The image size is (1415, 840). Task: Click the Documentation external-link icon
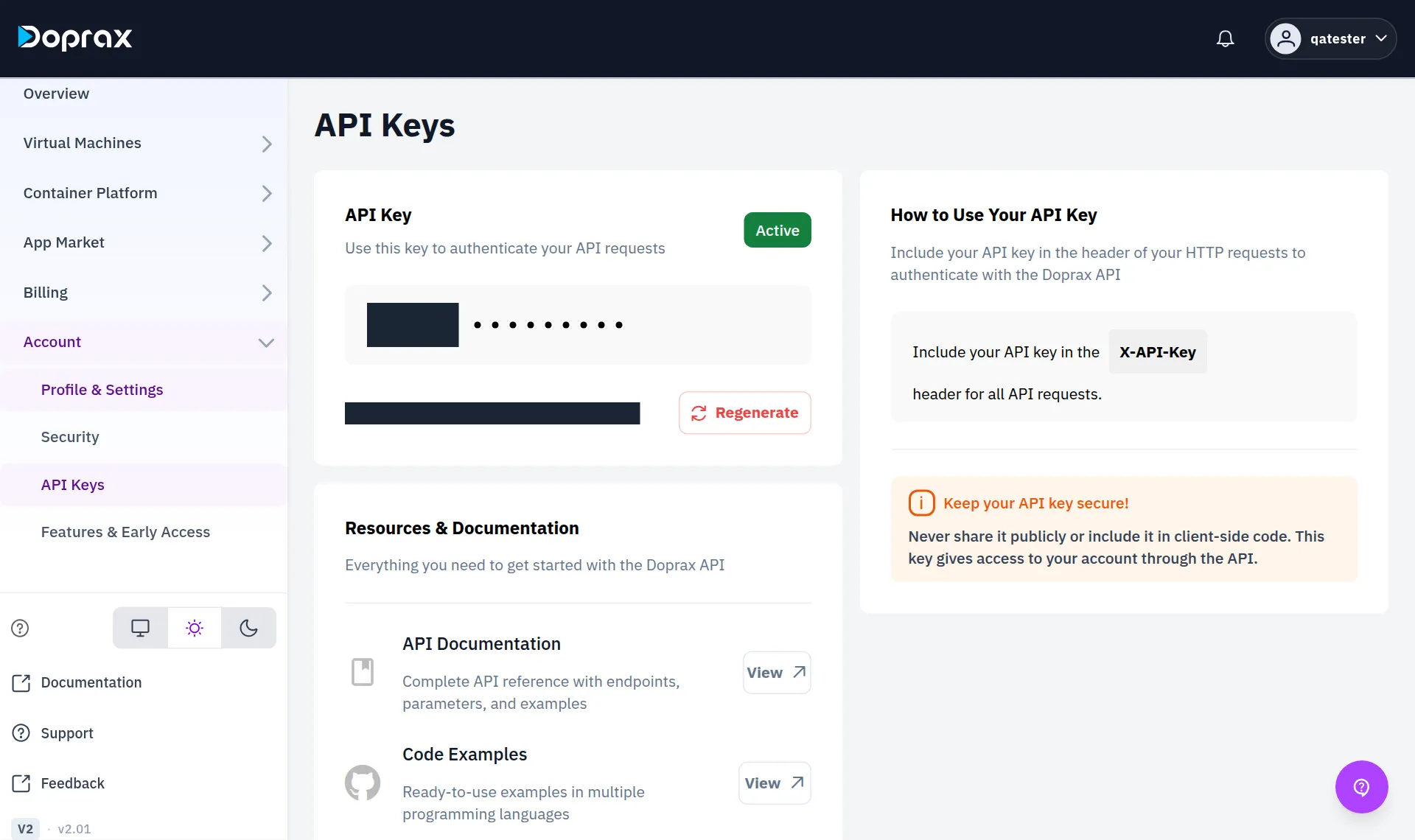pyautogui.click(x=21, y=683)
